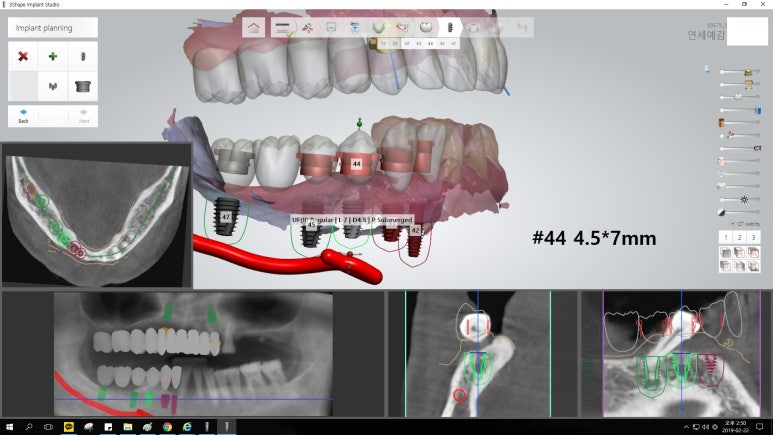Open Windows Start menu in taskbar

coord(9,427)
